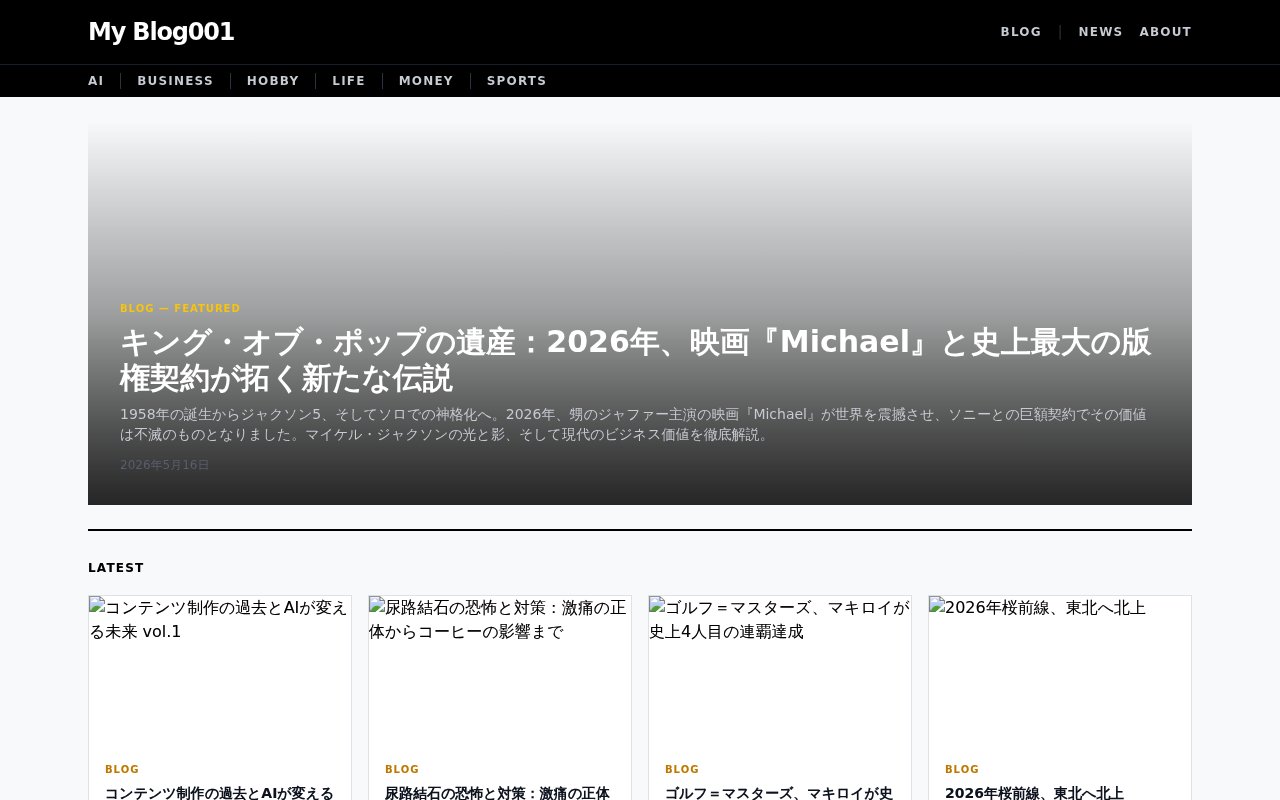The width and height of the screenshot is (1280, 800).
Task: Select the MONEY category
Action: coord(426,81)
